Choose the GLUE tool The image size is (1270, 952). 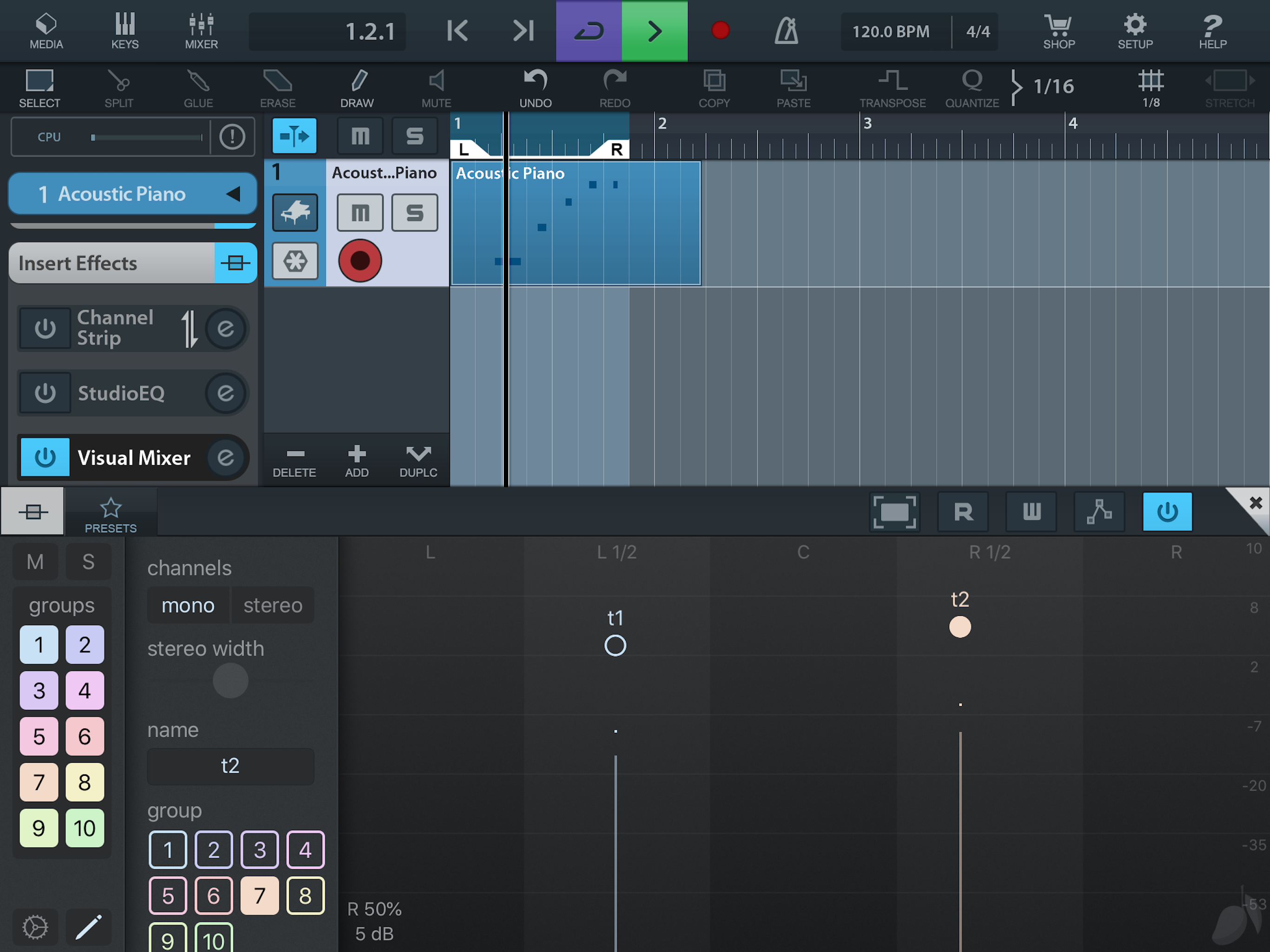click(198, 88)
